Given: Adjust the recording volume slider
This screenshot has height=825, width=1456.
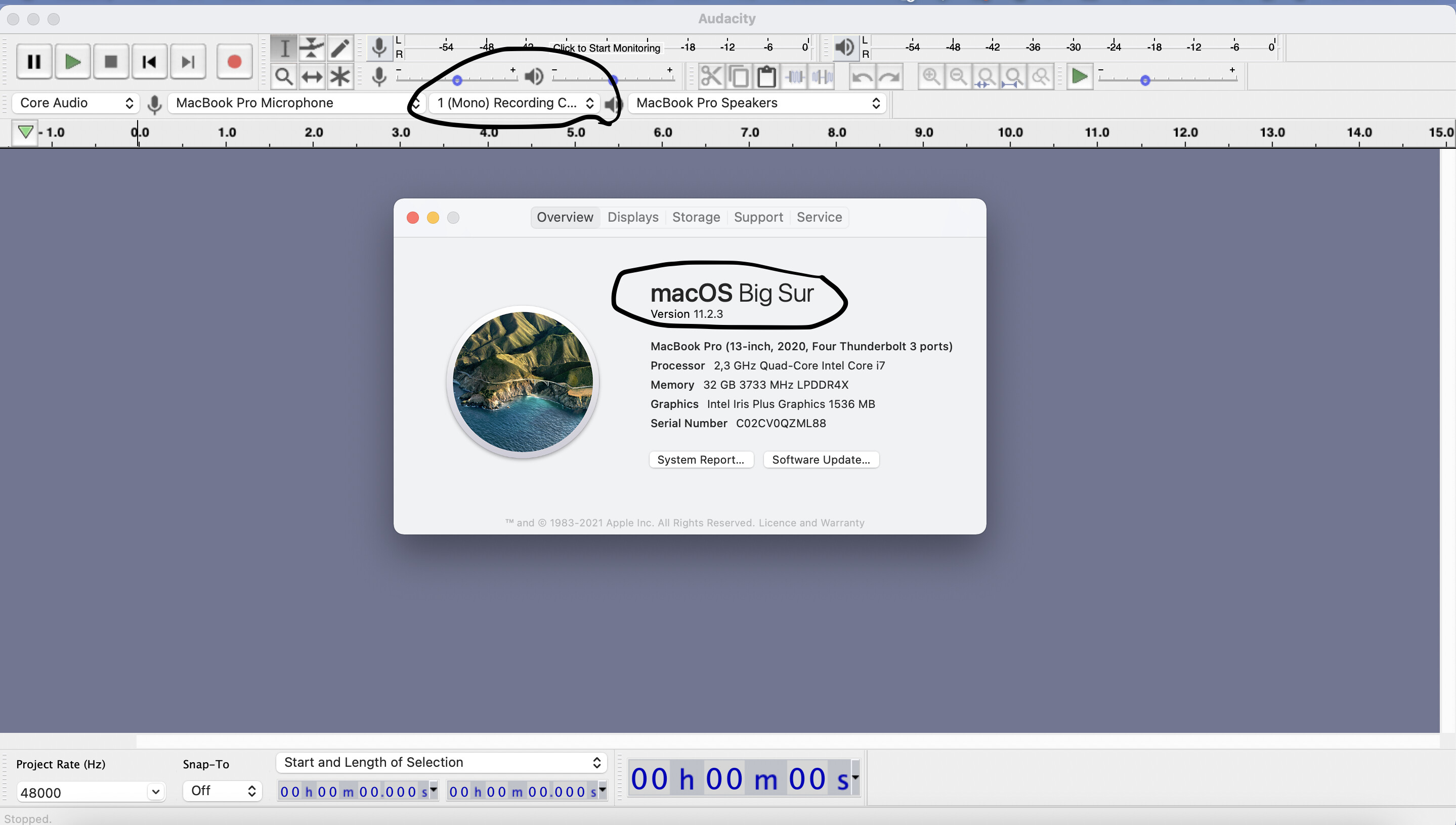Looking at the screenshot, I should (x=457, y=80).
